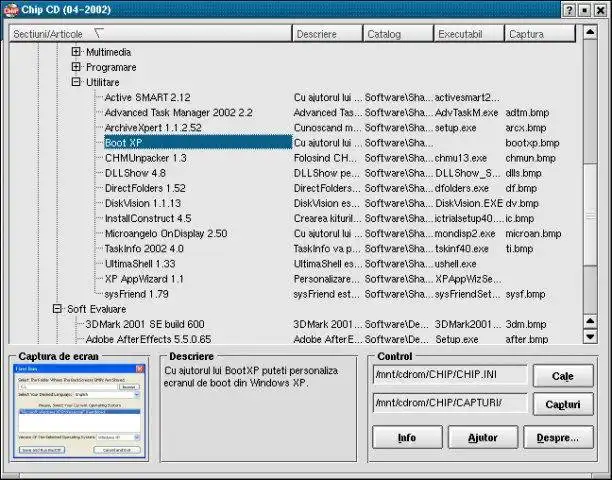This screenshot has height=480, width=612.
Task: Click the mondisp2.exe executable cell
Action: tap(465, 234)
